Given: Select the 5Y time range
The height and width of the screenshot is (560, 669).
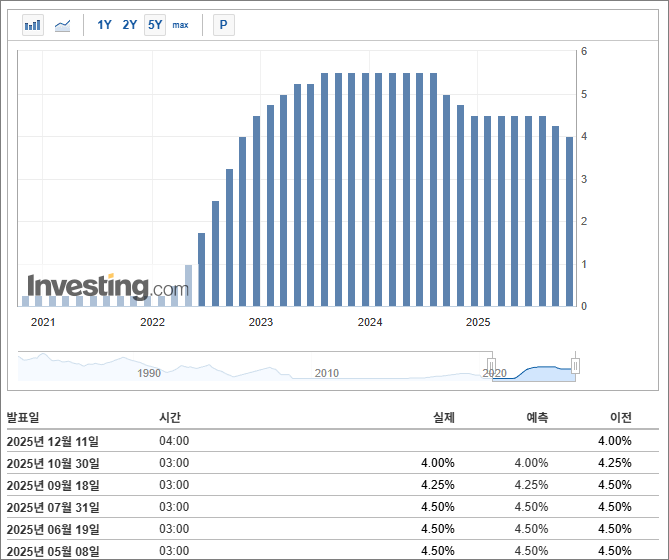Looking at the screenshot, I should 154,25.
